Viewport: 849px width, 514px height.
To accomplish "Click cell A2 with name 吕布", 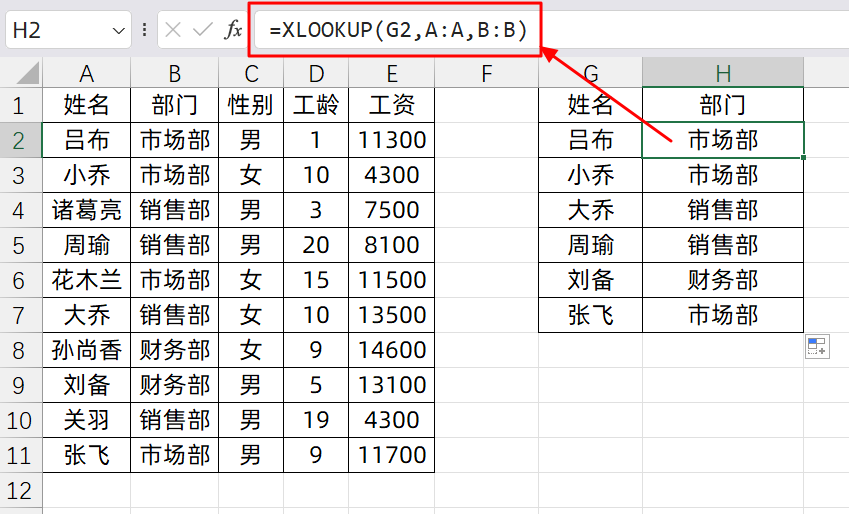I will 87,140.
